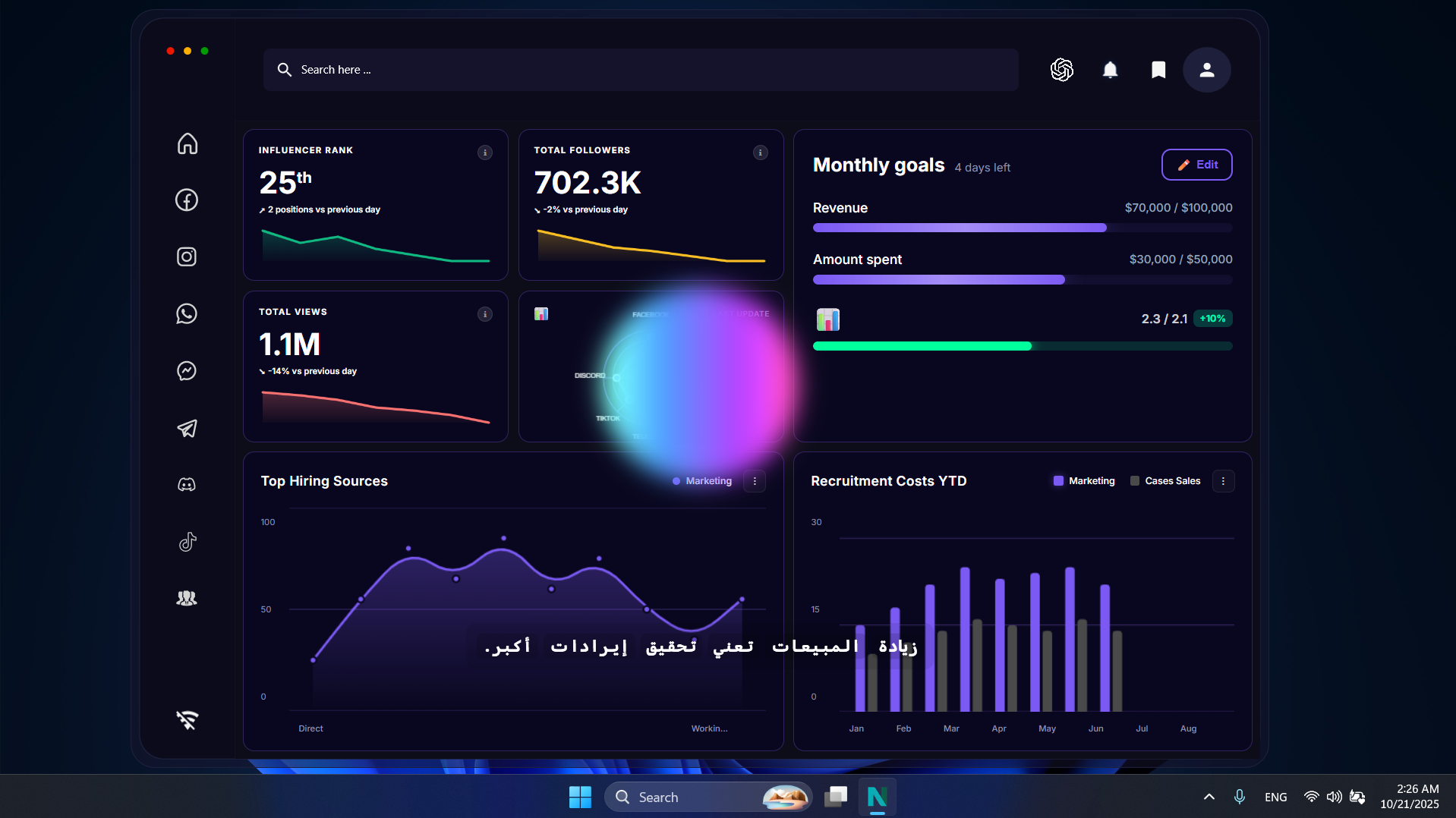This screenshot has height=818, width=1456.
Task: Click the ChatGPT icon in the top bar
Action: (1060, 69)
